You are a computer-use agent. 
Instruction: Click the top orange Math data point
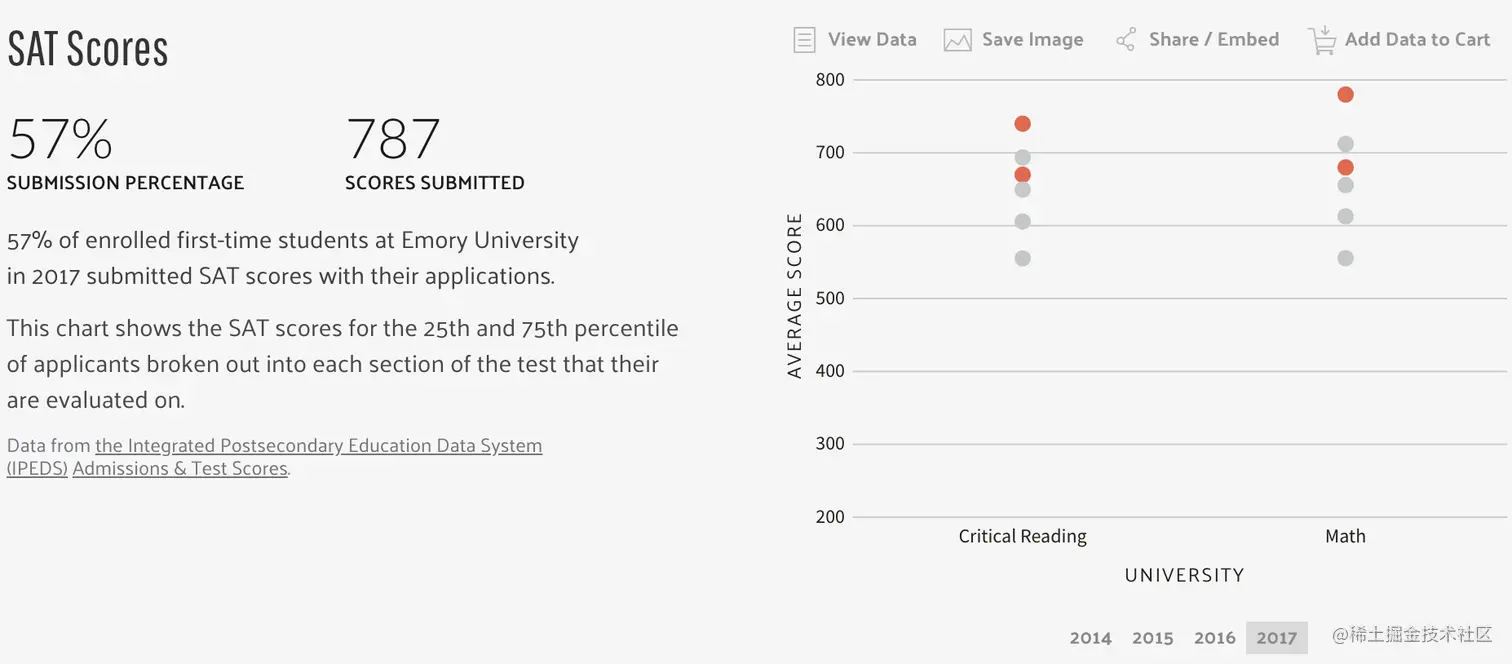click(x=1345, y=95)
